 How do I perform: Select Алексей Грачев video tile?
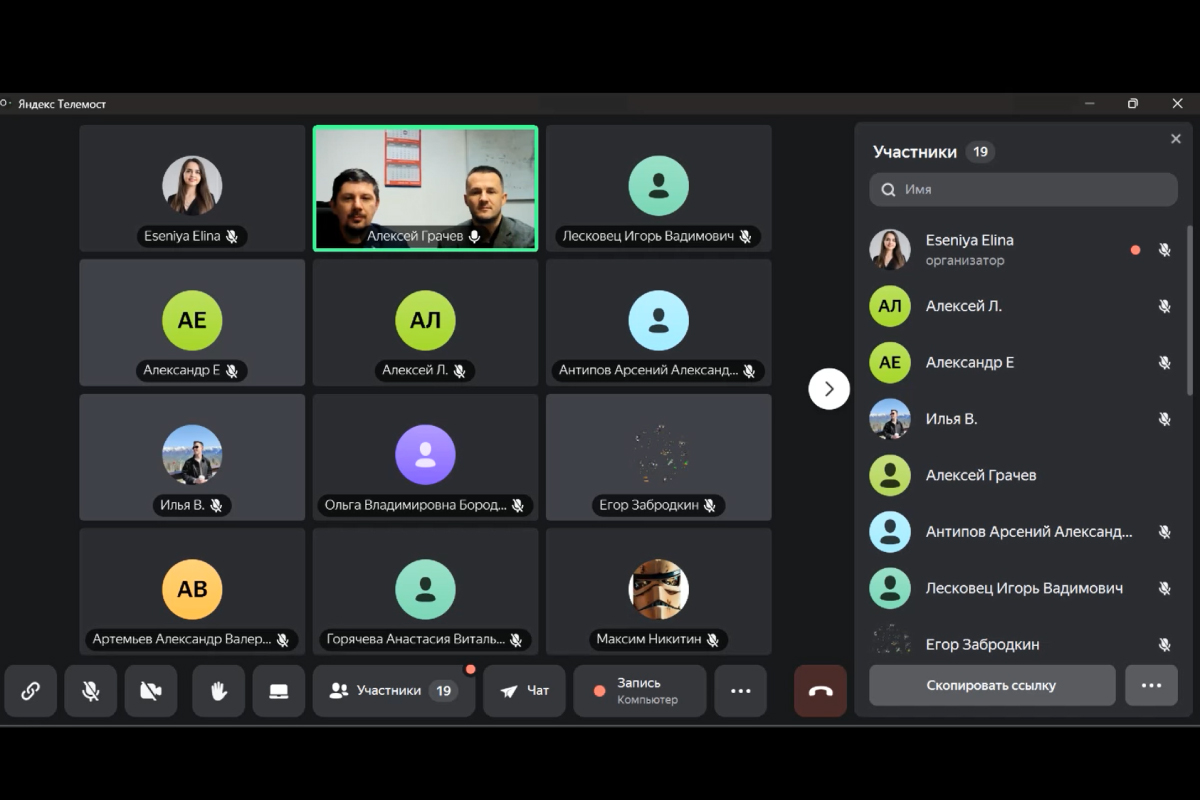[x=425, y=187]
